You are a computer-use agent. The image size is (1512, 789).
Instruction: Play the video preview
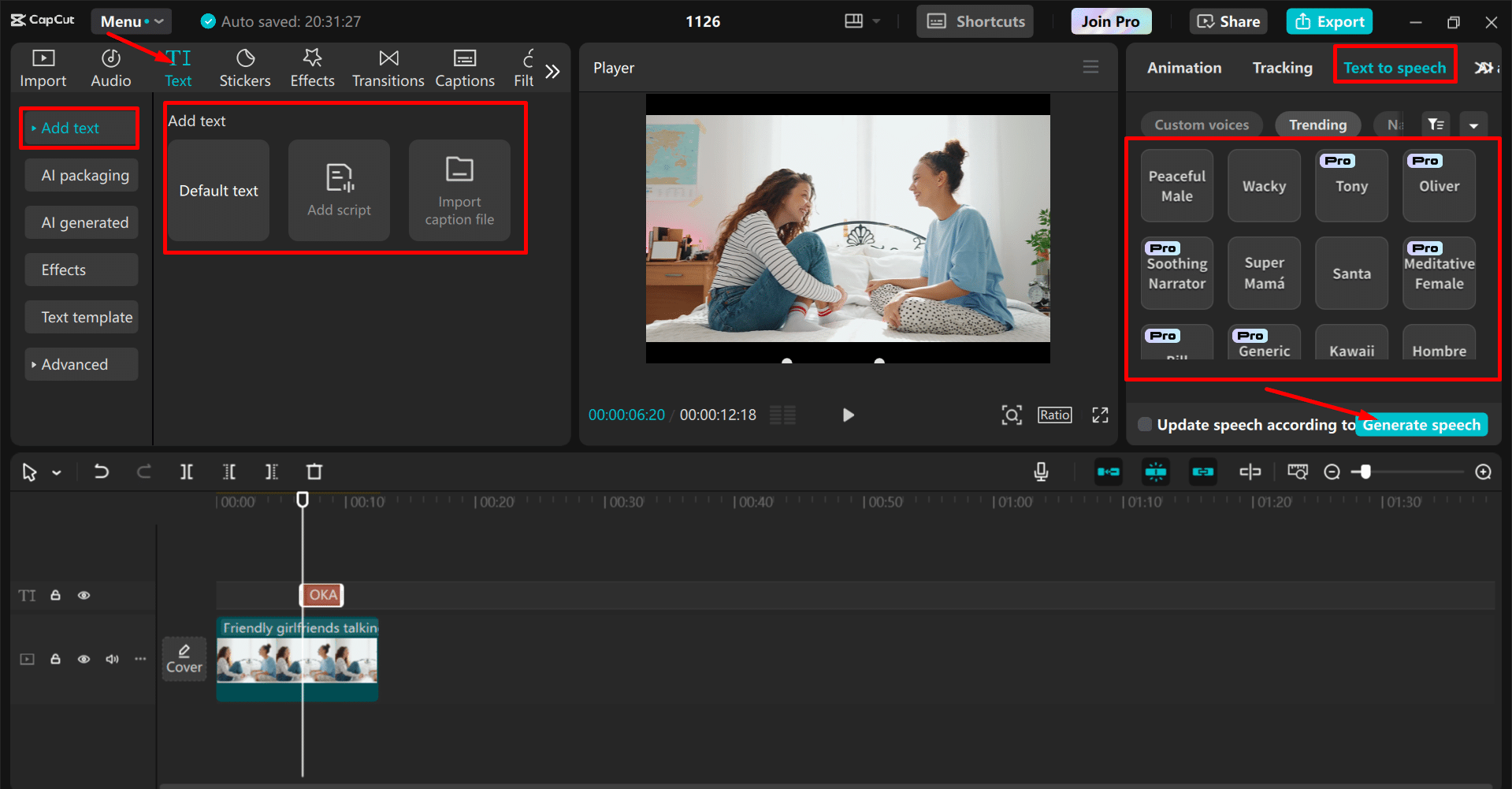coord(848,415)
